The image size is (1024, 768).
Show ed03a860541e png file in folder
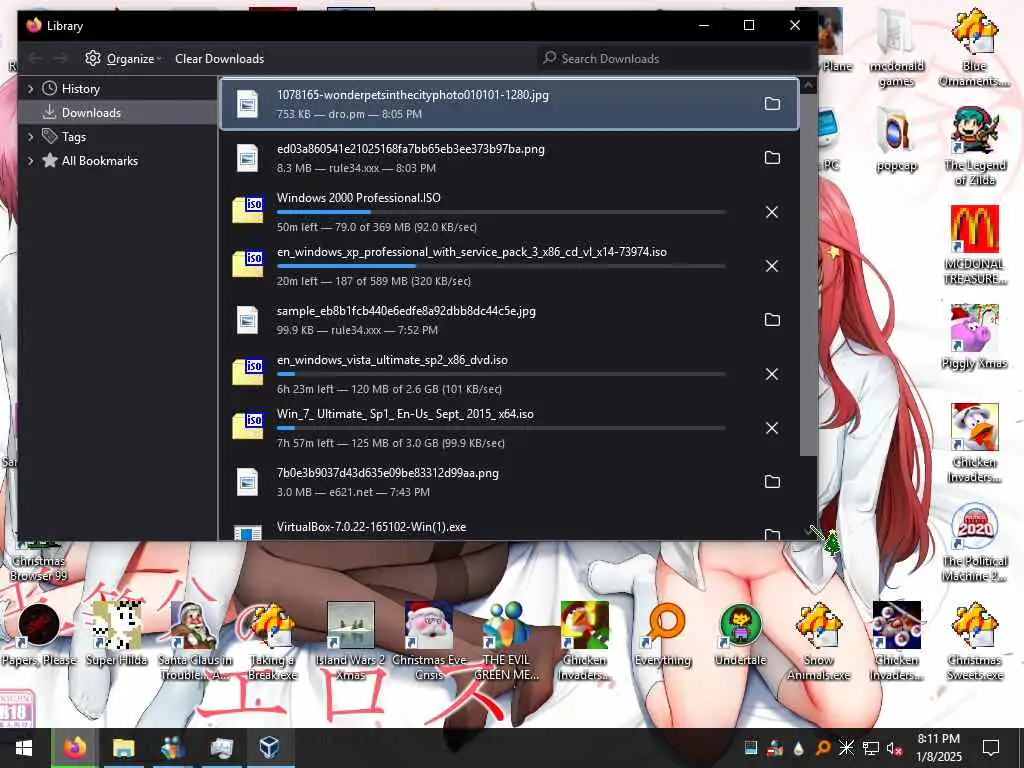pos(772,158)
